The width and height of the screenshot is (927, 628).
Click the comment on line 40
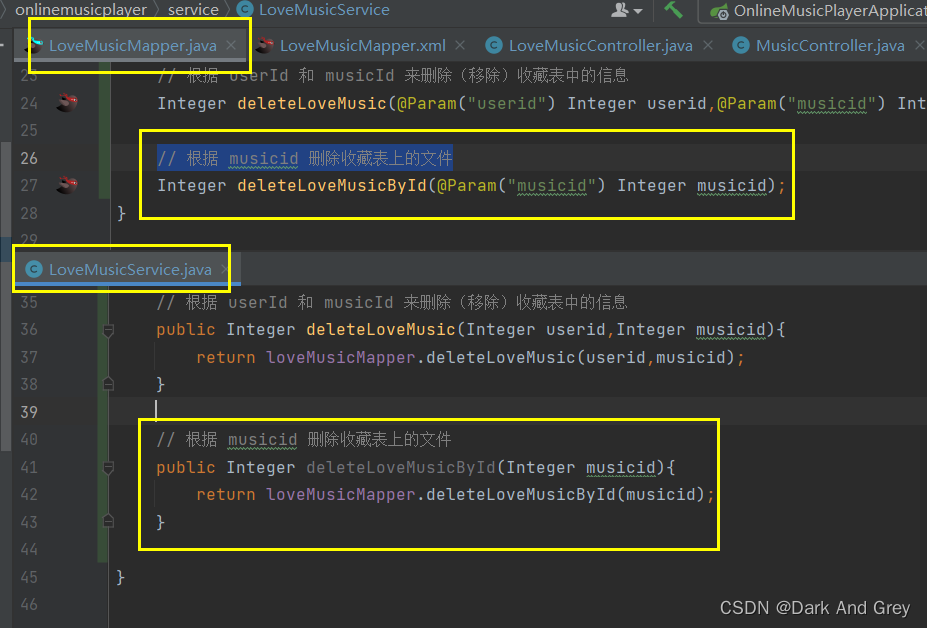click(x=304, y=439)
